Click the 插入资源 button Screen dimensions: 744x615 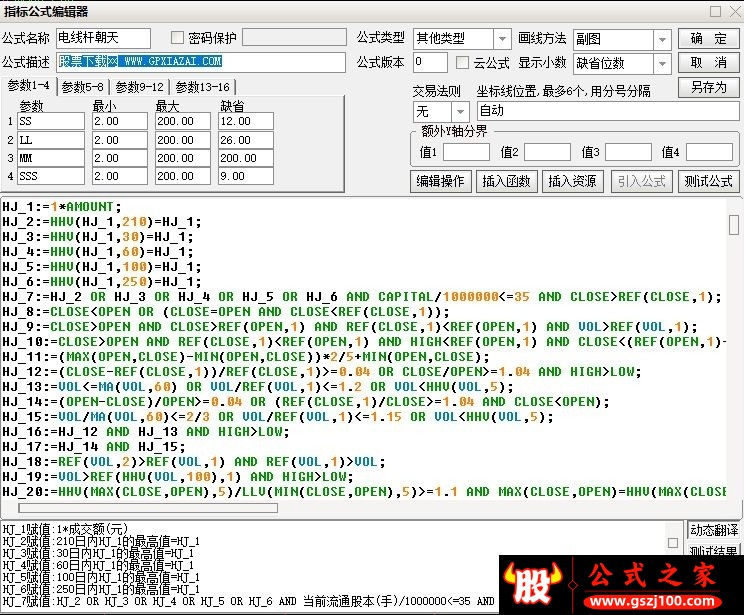point(572,181)
